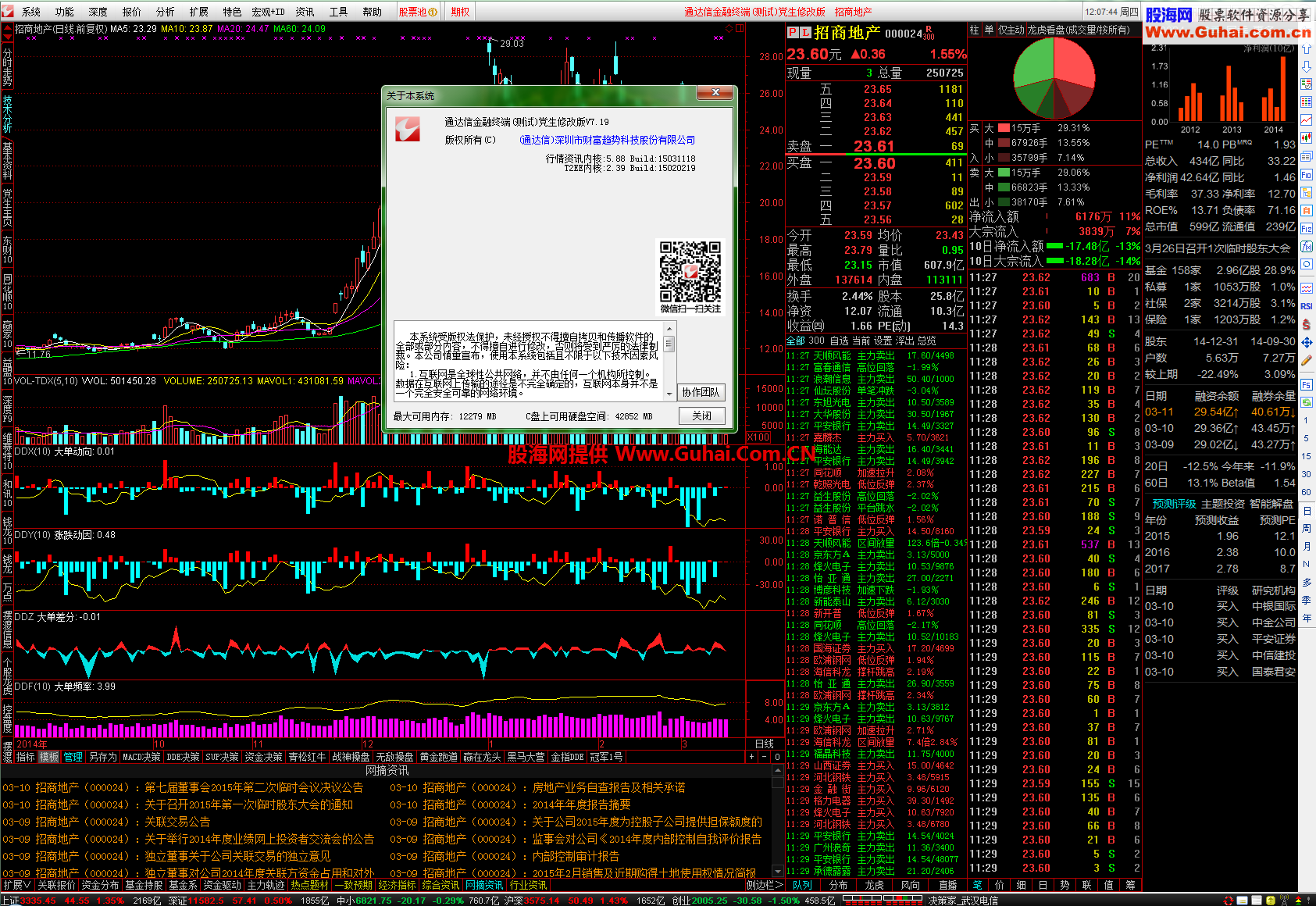The height and width of the screenshot is (906, 1316).
Task: Click the 关闭 button in About dialog
Action: 701,416
